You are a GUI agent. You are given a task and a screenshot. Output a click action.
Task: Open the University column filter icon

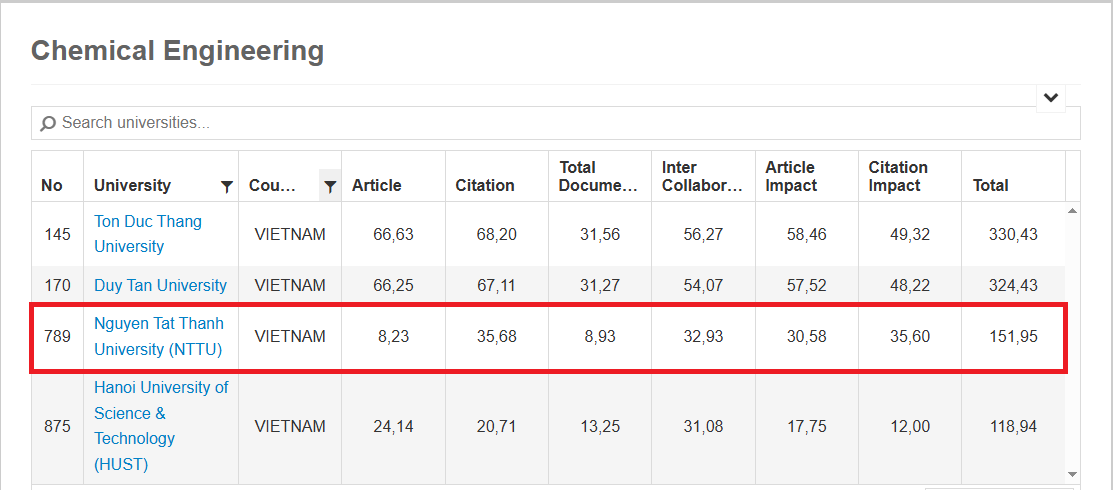tap(226, 186)
